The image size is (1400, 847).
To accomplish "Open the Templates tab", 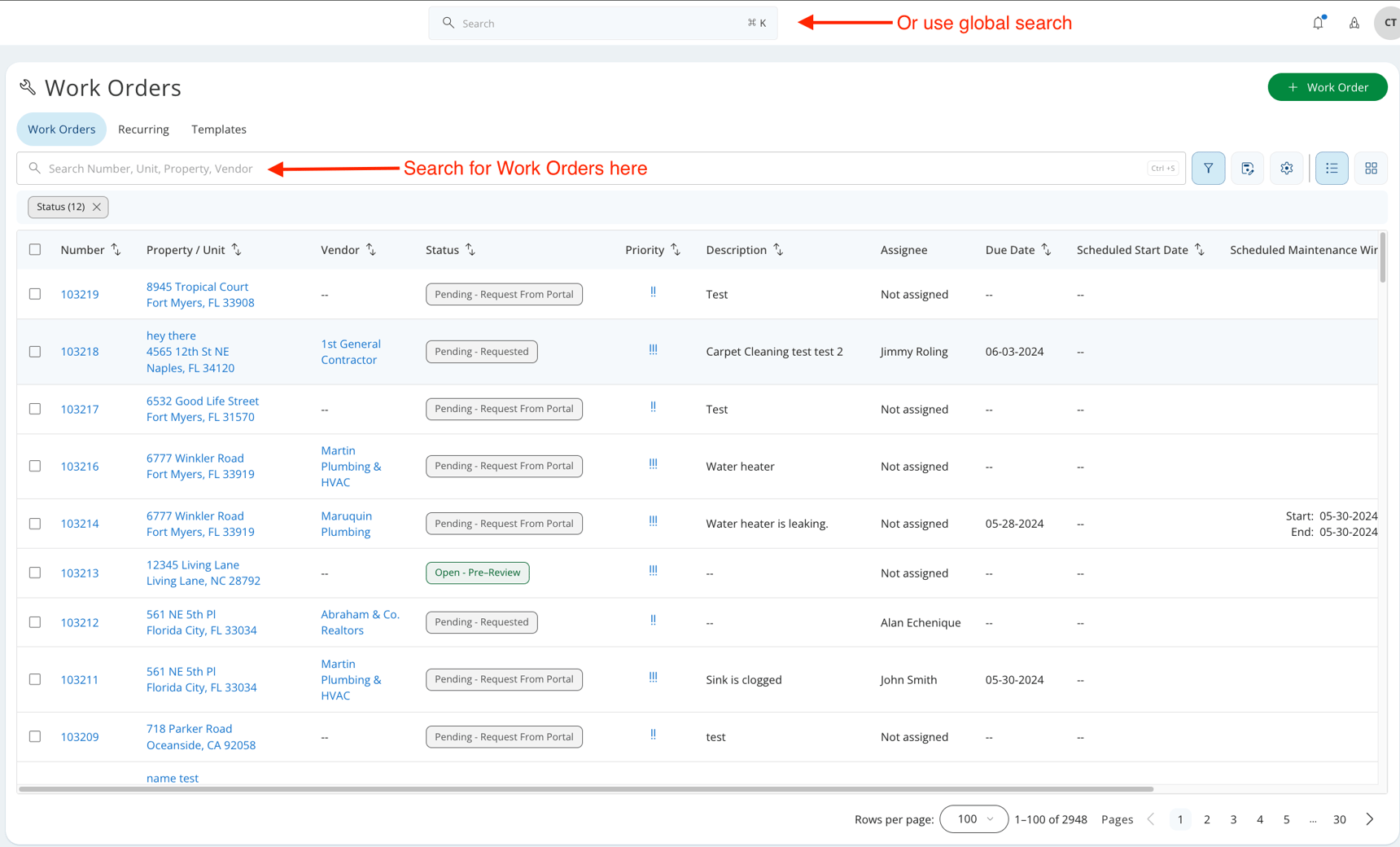I will 218,129.
